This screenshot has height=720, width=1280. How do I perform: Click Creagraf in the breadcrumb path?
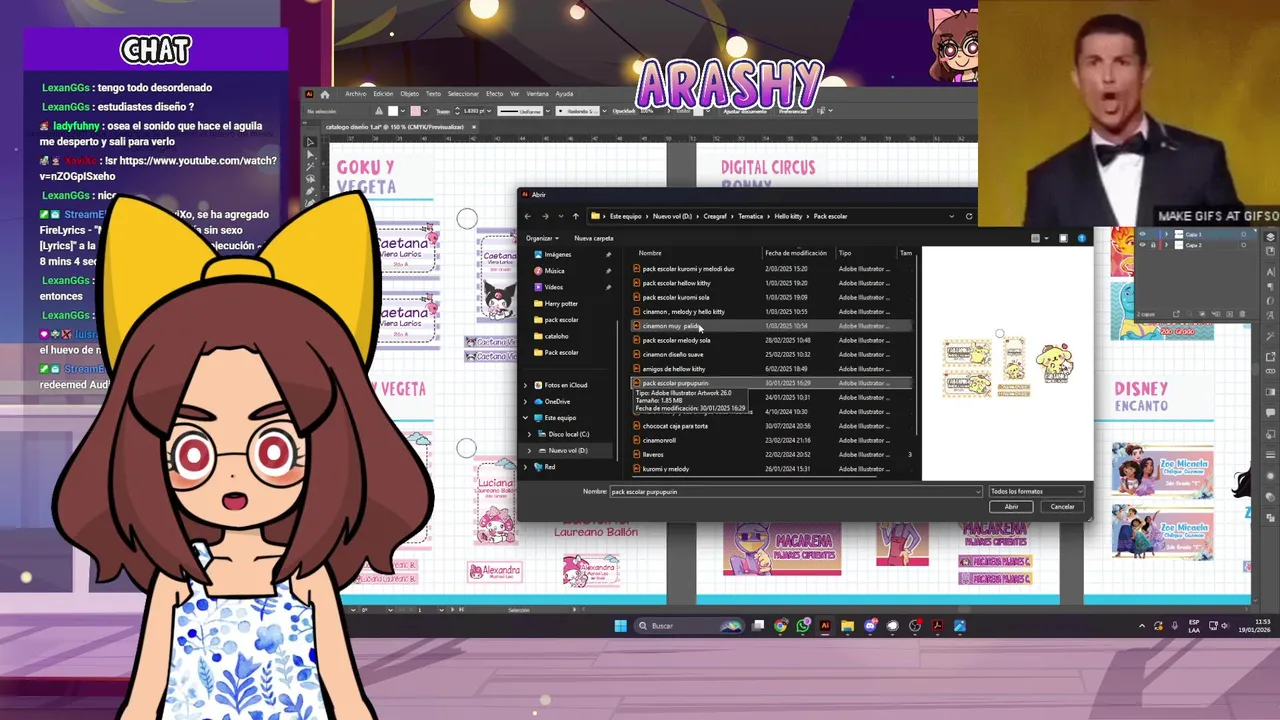coord(714,216)
